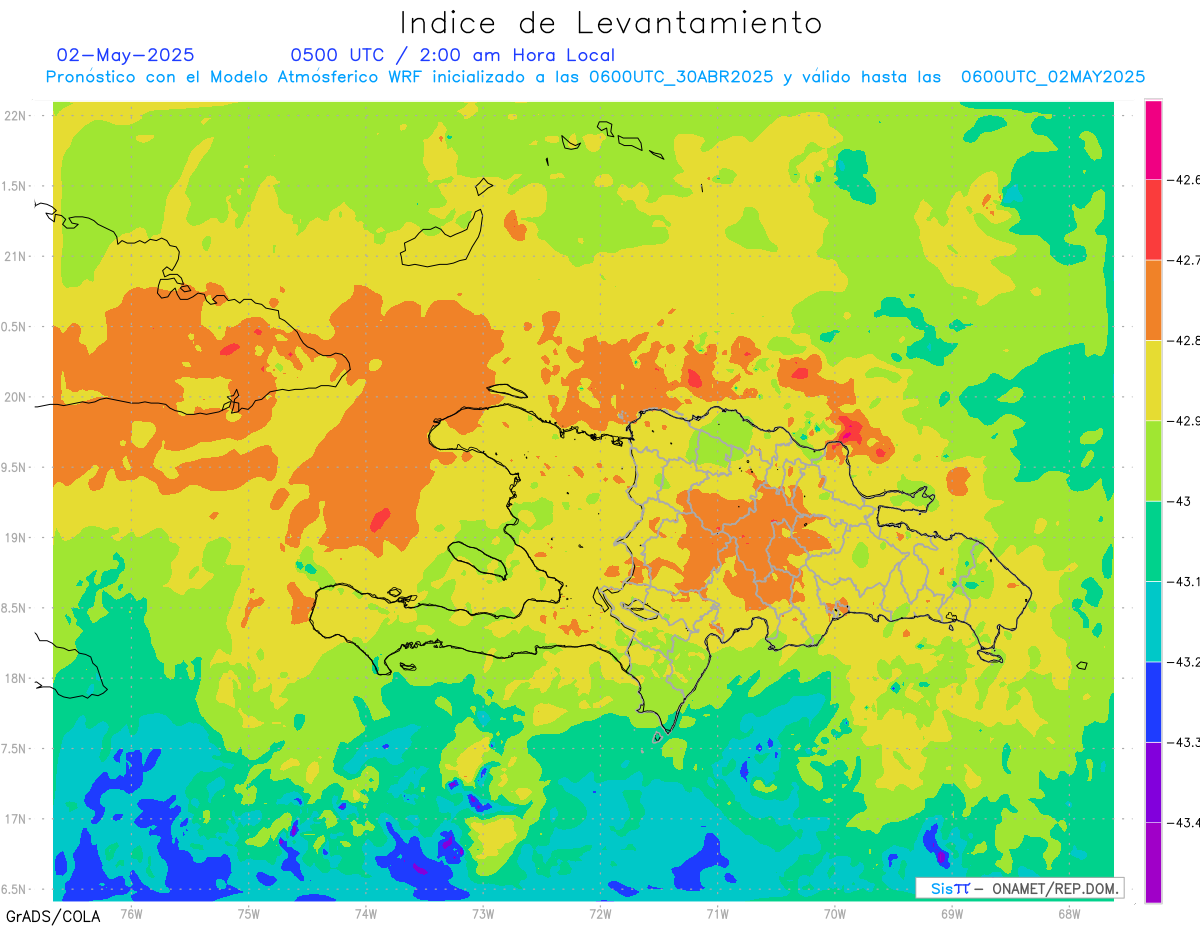
Task: Click the '71W' longitude label
Action: click(717, 913)
